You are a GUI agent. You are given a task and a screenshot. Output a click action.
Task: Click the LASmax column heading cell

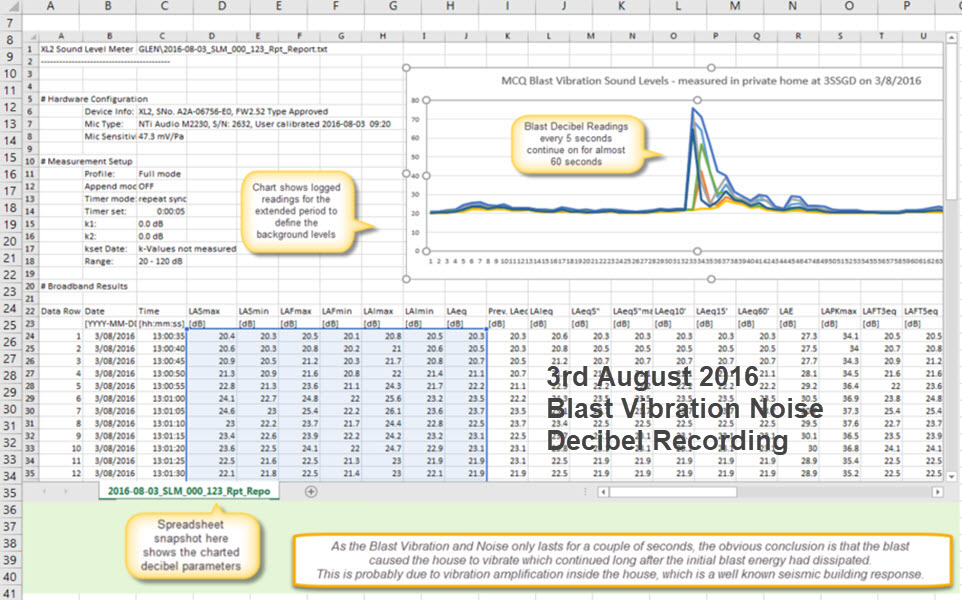[211, 311]
